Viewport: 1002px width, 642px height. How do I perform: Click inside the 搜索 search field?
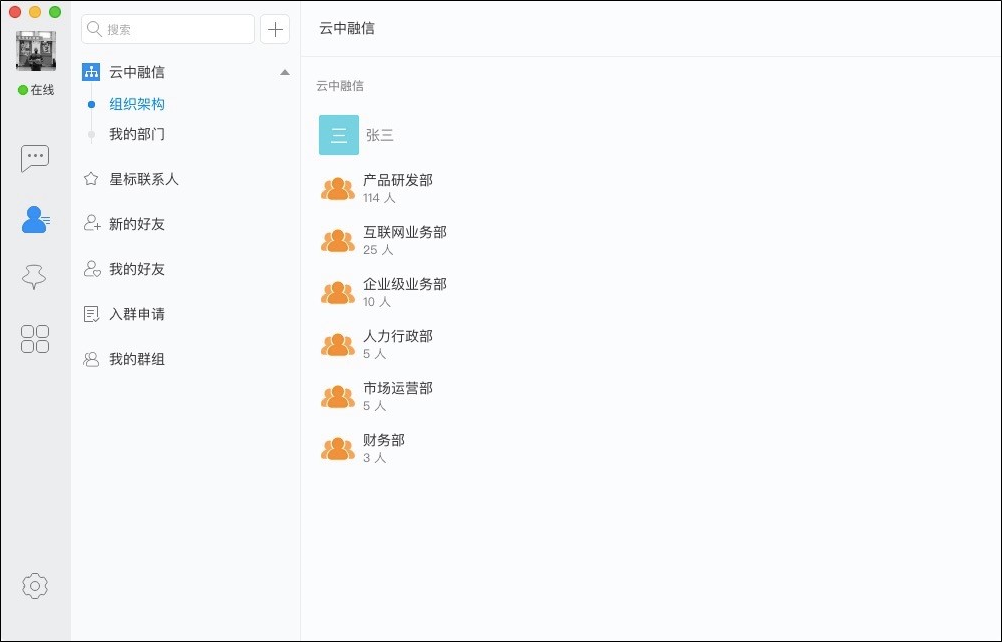167,29
